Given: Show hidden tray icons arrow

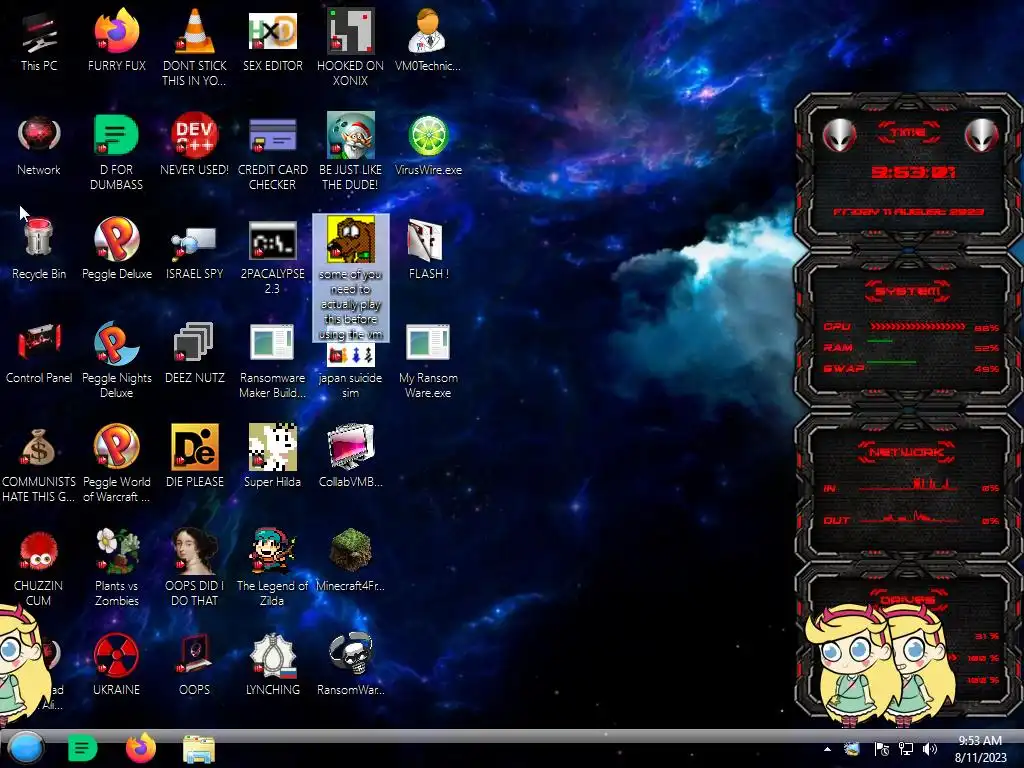Looking at the screenshot, I should click(x=827, y=749).
